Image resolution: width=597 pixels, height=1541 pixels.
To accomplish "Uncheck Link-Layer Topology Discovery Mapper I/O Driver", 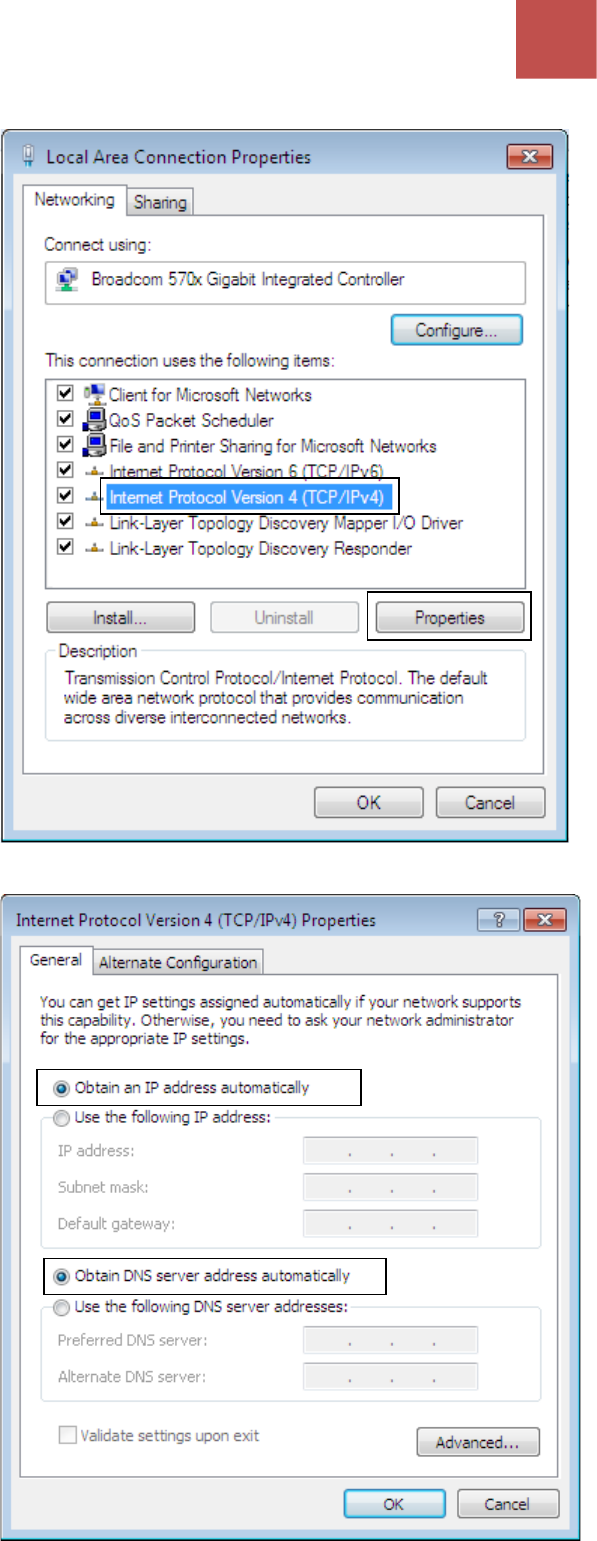I will pos(66,522).
